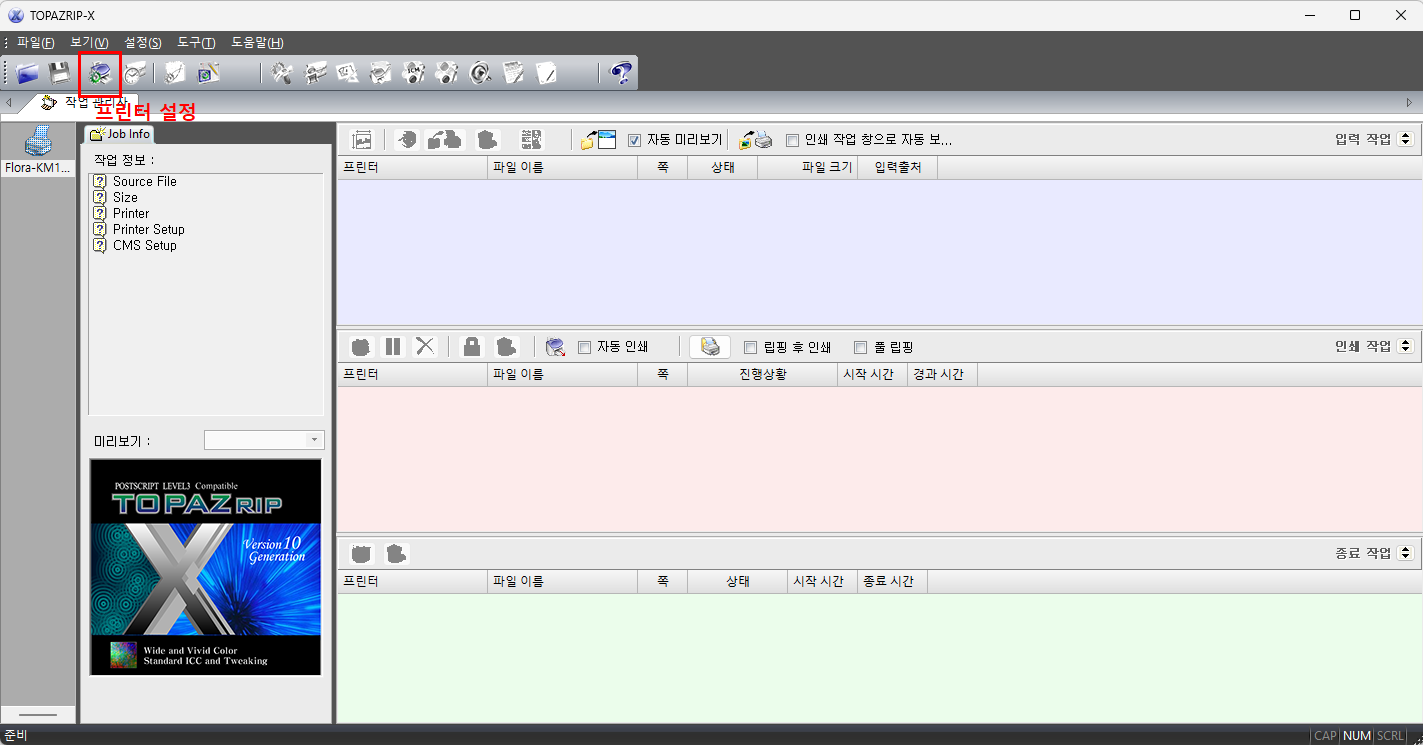
Task: Toggle the 입력 작업 panel expander arrows
Action: 1405,139
